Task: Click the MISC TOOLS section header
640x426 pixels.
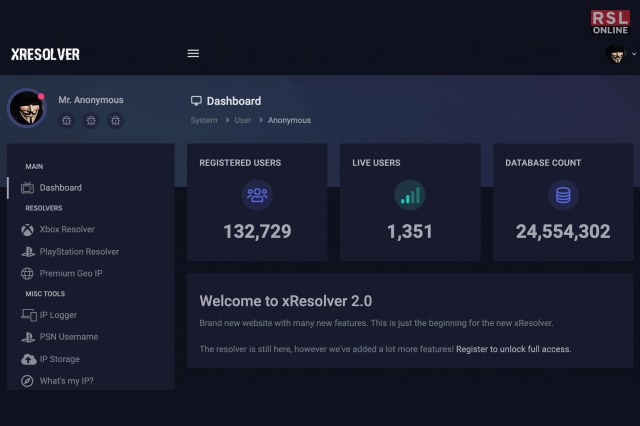Action: click(x=45, y=294)
